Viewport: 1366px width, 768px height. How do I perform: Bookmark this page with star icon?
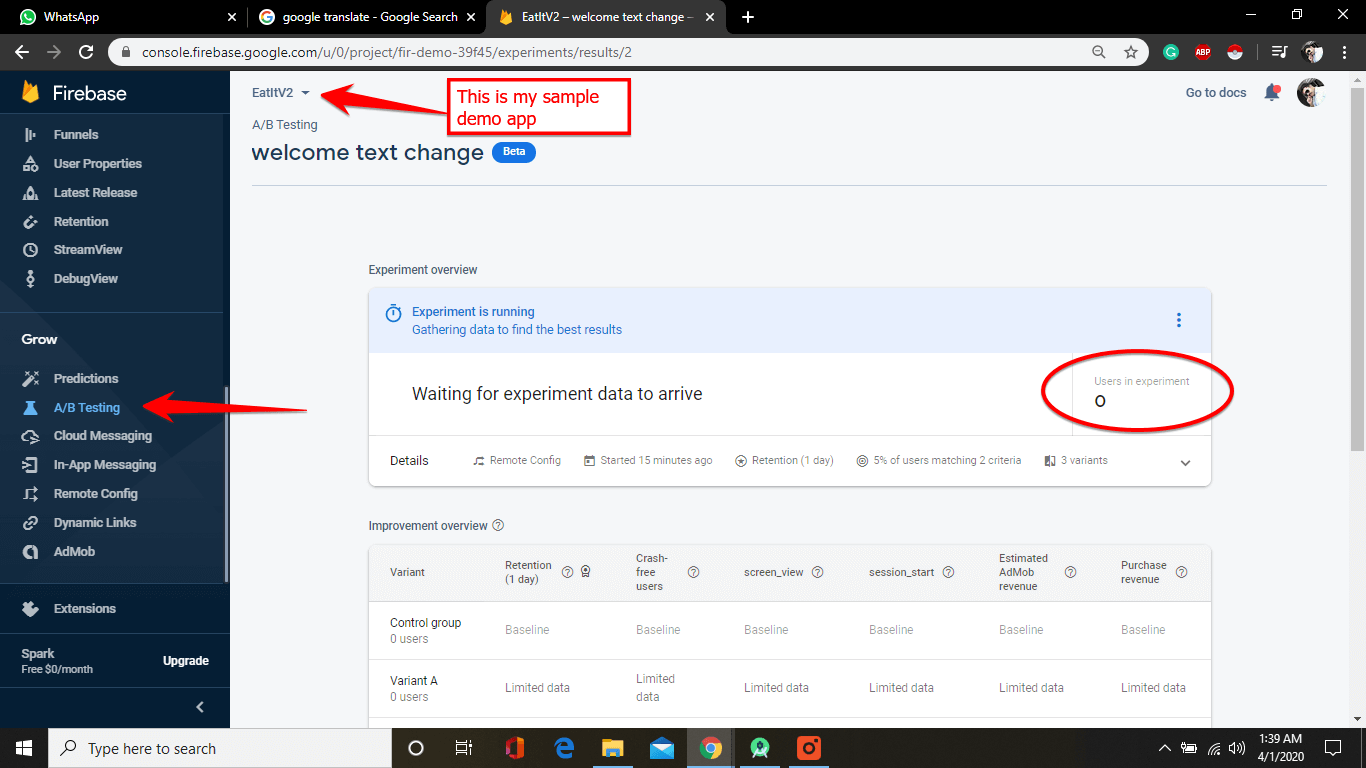1131,52
